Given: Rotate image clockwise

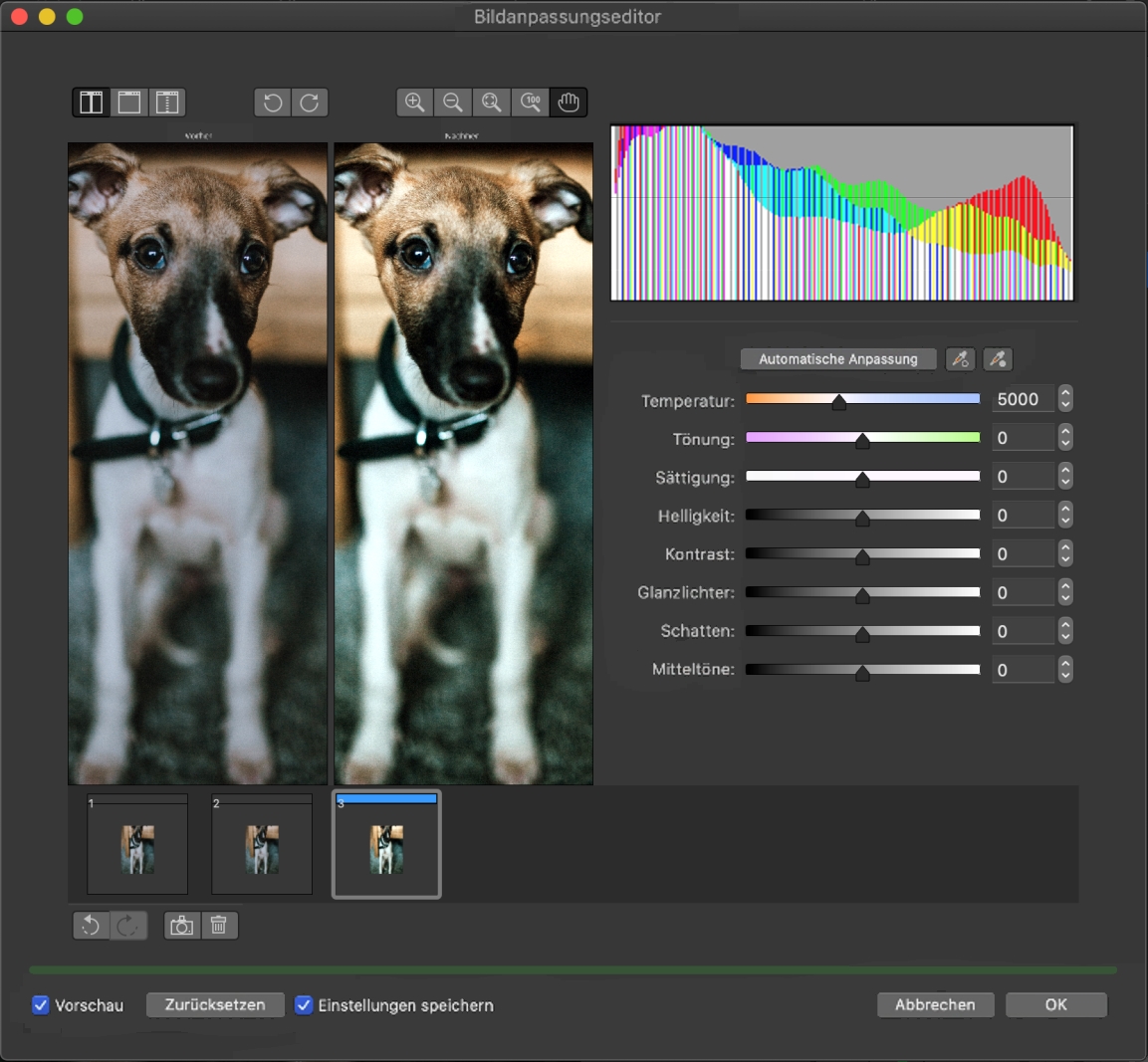Looking at the screenshot, I should [x=310, y=103].
